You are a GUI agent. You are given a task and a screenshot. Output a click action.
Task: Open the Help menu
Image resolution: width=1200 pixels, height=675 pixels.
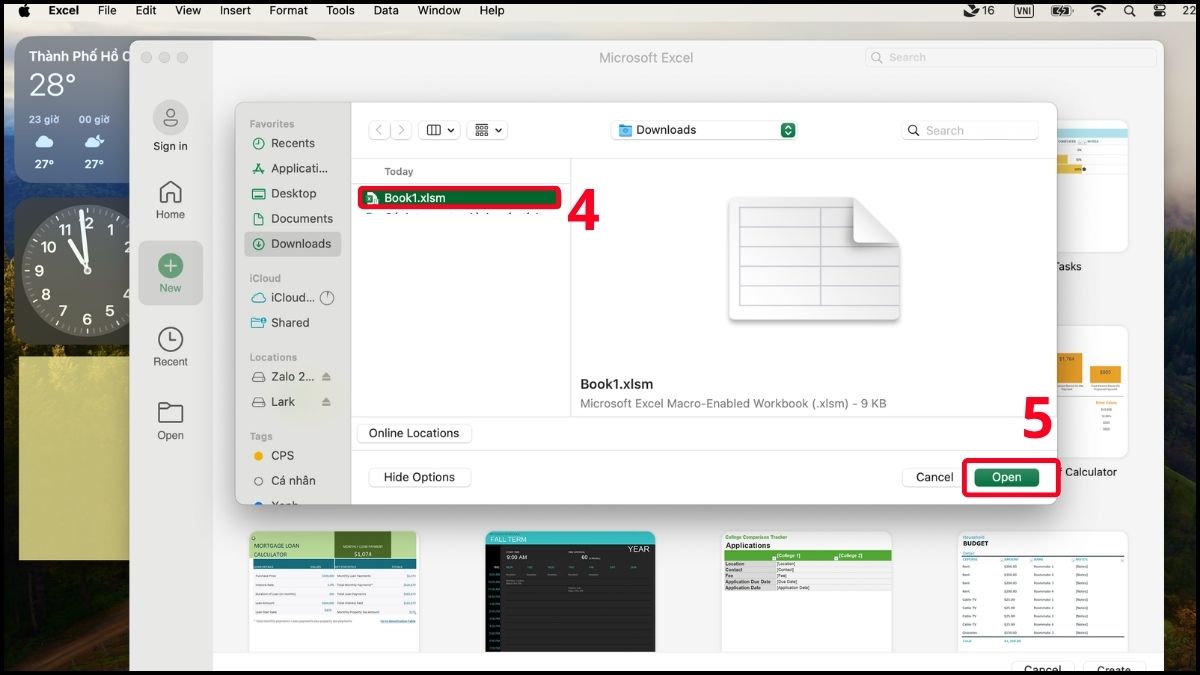pyautogui.click(x=492, y=10)
